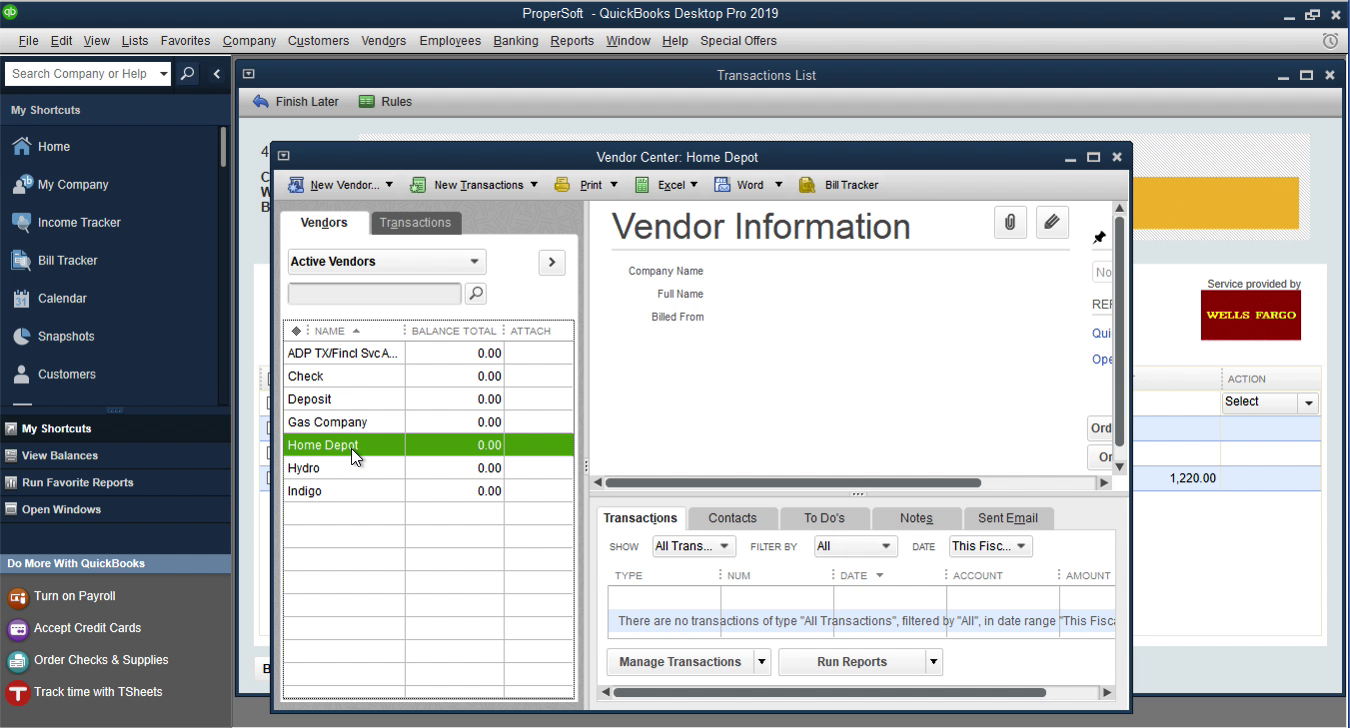Switch to the To Do's tab

(x=824, y=518)
